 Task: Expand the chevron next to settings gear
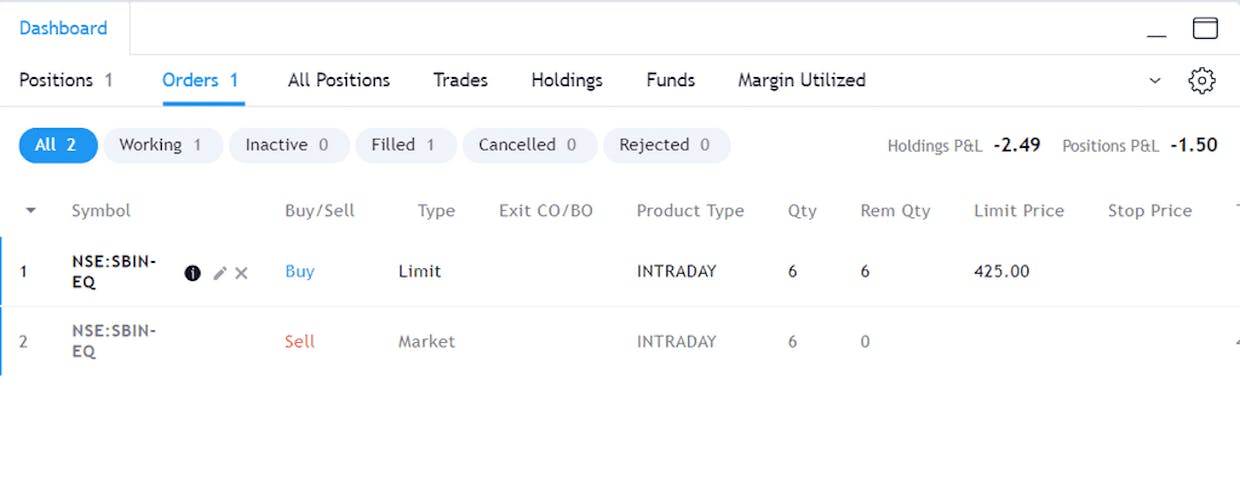(1155, 81)
